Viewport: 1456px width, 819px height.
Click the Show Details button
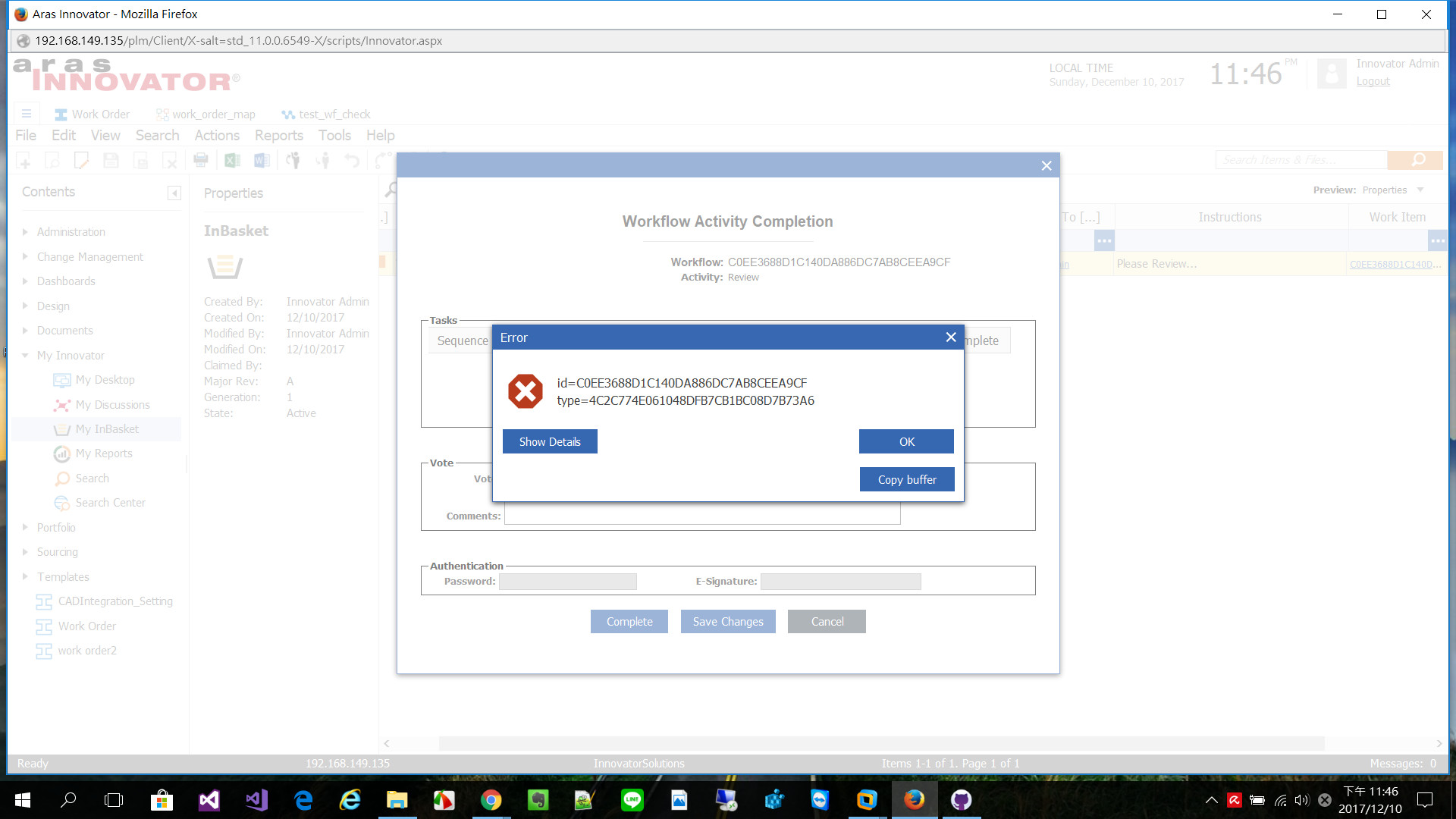click(x=550, y=441)
